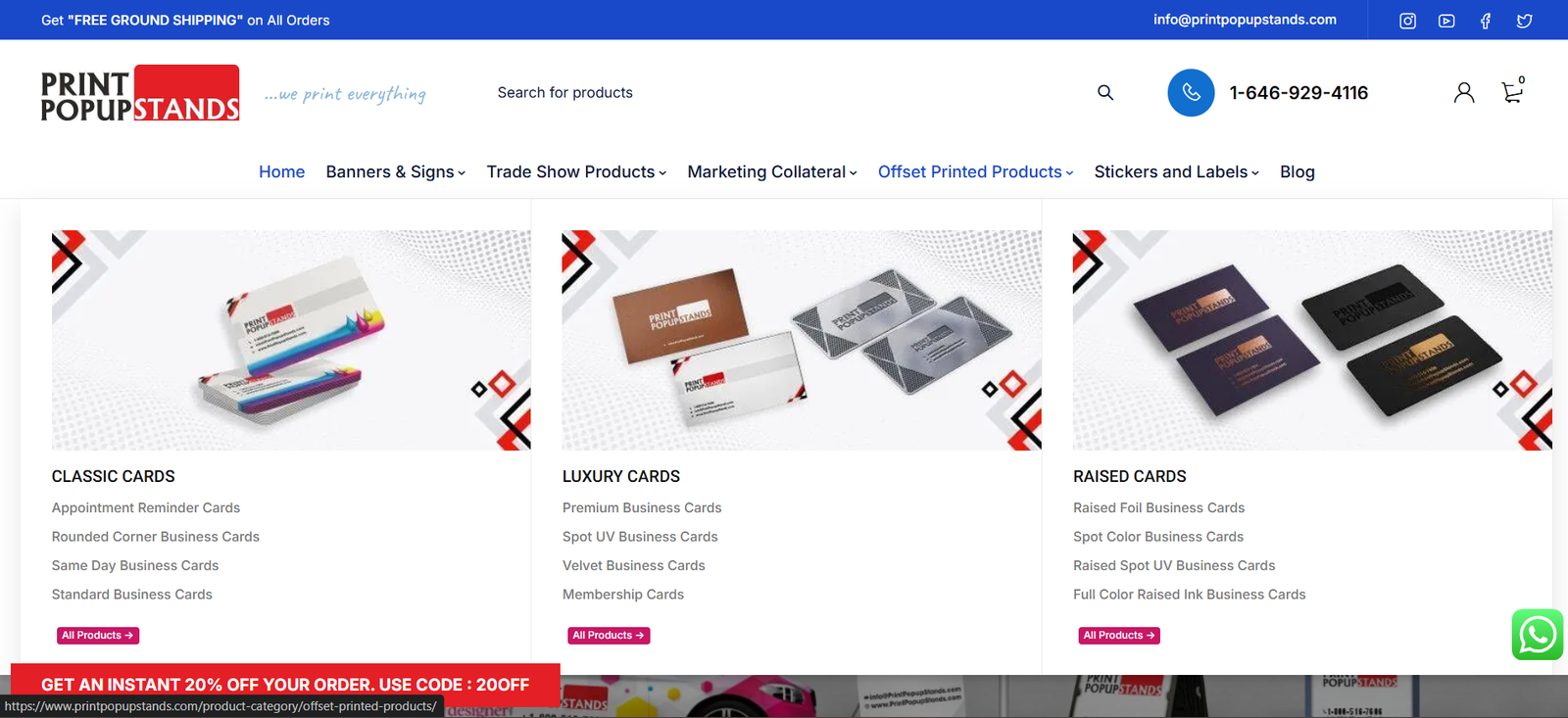The height and width of the screenshot is (718, 1568).
Task: Click All Products under Classic Cards
Action: click(x=98, y=636)
